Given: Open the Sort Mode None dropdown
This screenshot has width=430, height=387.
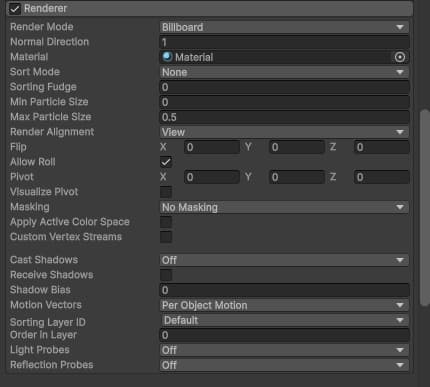Looking at the screenshot, I should [284, 72].
